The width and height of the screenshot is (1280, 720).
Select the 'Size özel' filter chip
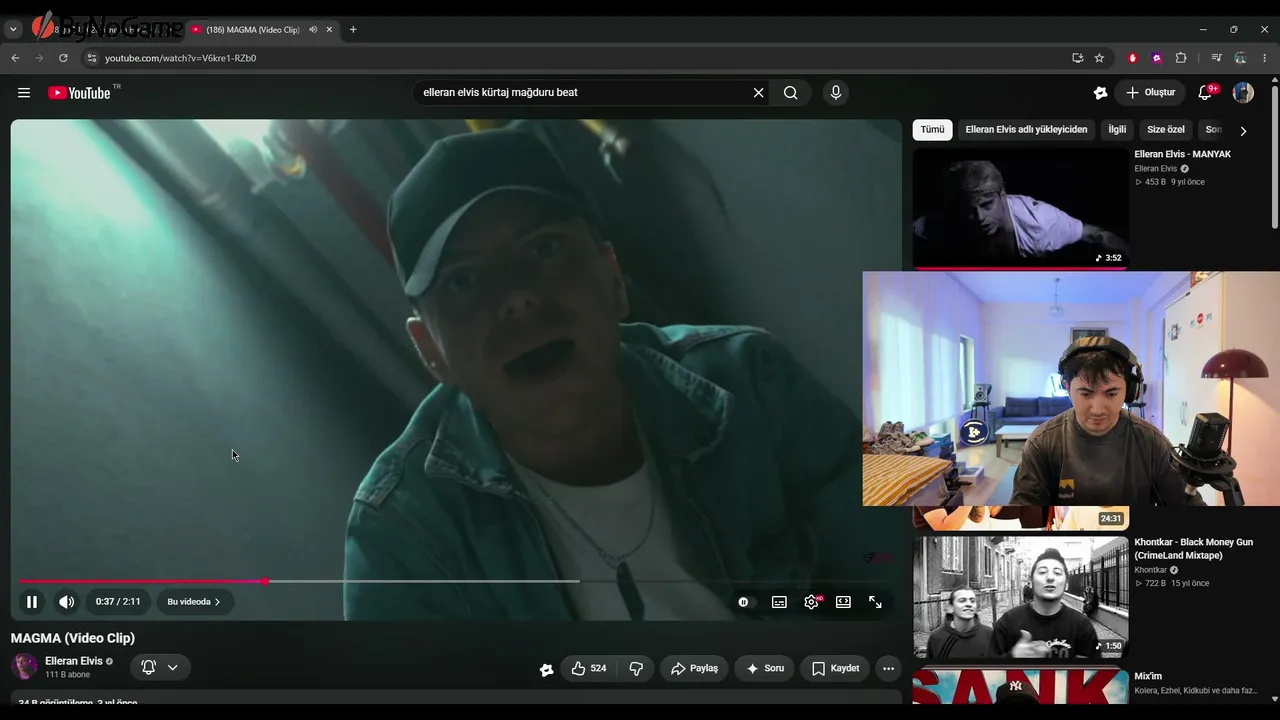point(1166,130)
